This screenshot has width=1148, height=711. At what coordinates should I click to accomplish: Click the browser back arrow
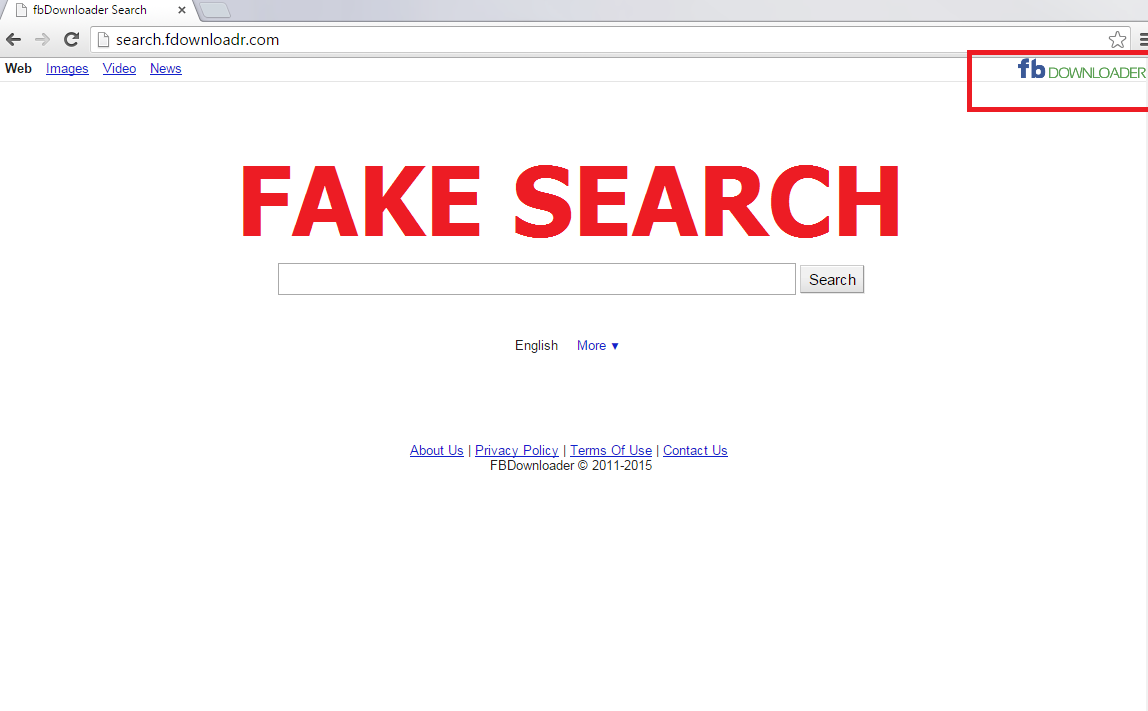pos(13,40)
